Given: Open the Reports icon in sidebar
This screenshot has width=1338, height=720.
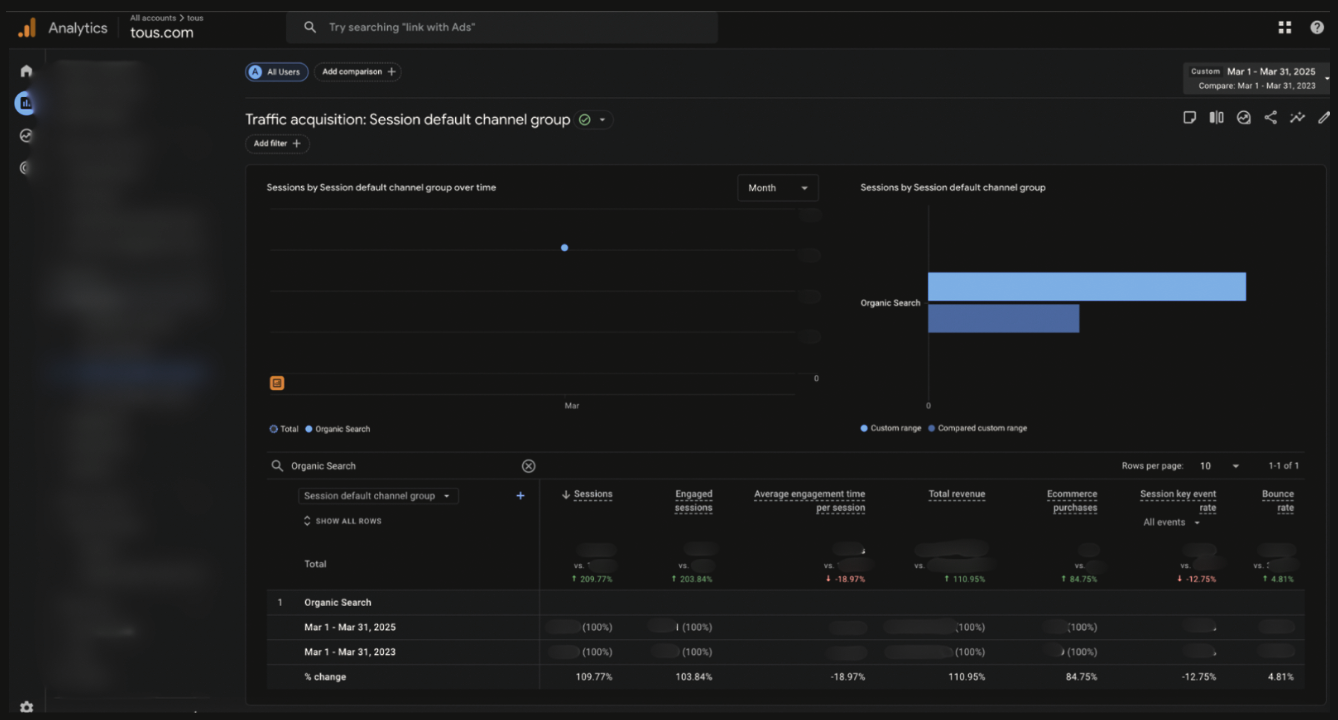Looking at the screenshot, I should [x=26, y=102].
